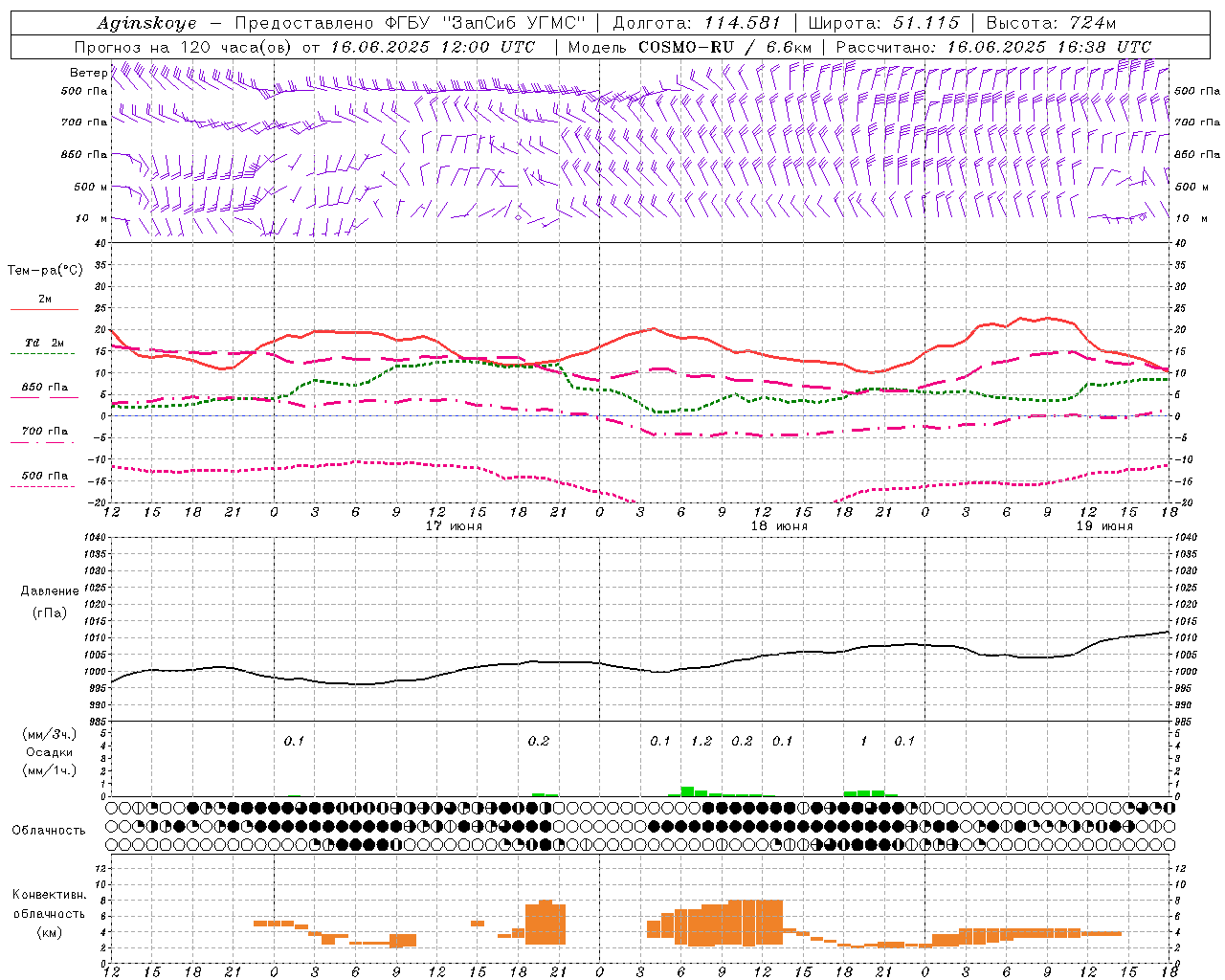The image size is (1225, 980).
Task: Click calculation time "16.06.2025 16:38 UTC"
Action: (1049, 47)
